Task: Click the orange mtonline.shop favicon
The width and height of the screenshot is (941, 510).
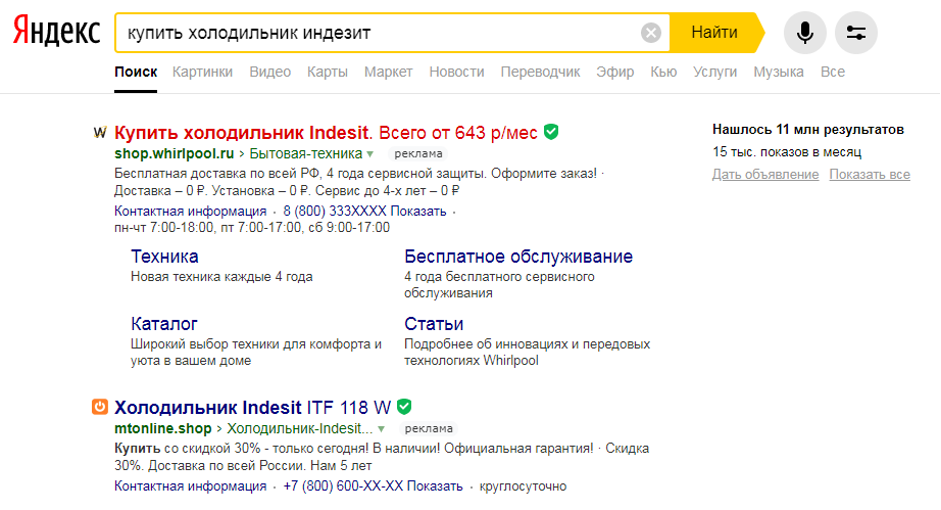Action: (100, 407)
